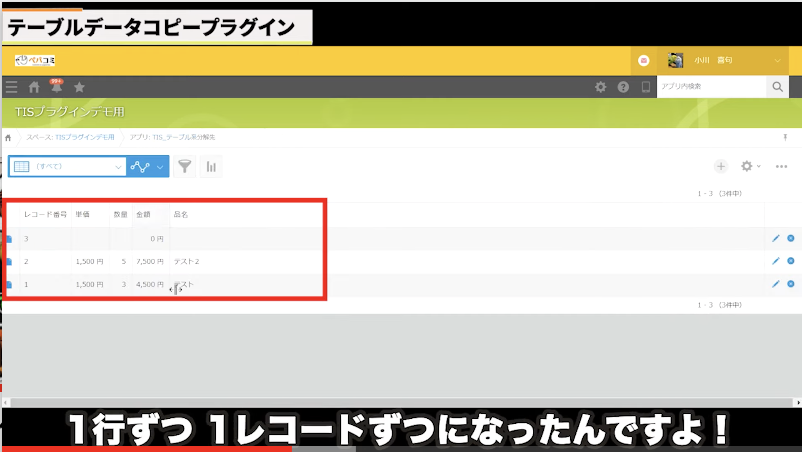Screen dimensions: 802x452
Task: Click the filter funnel icon
Action: point(185,166)
